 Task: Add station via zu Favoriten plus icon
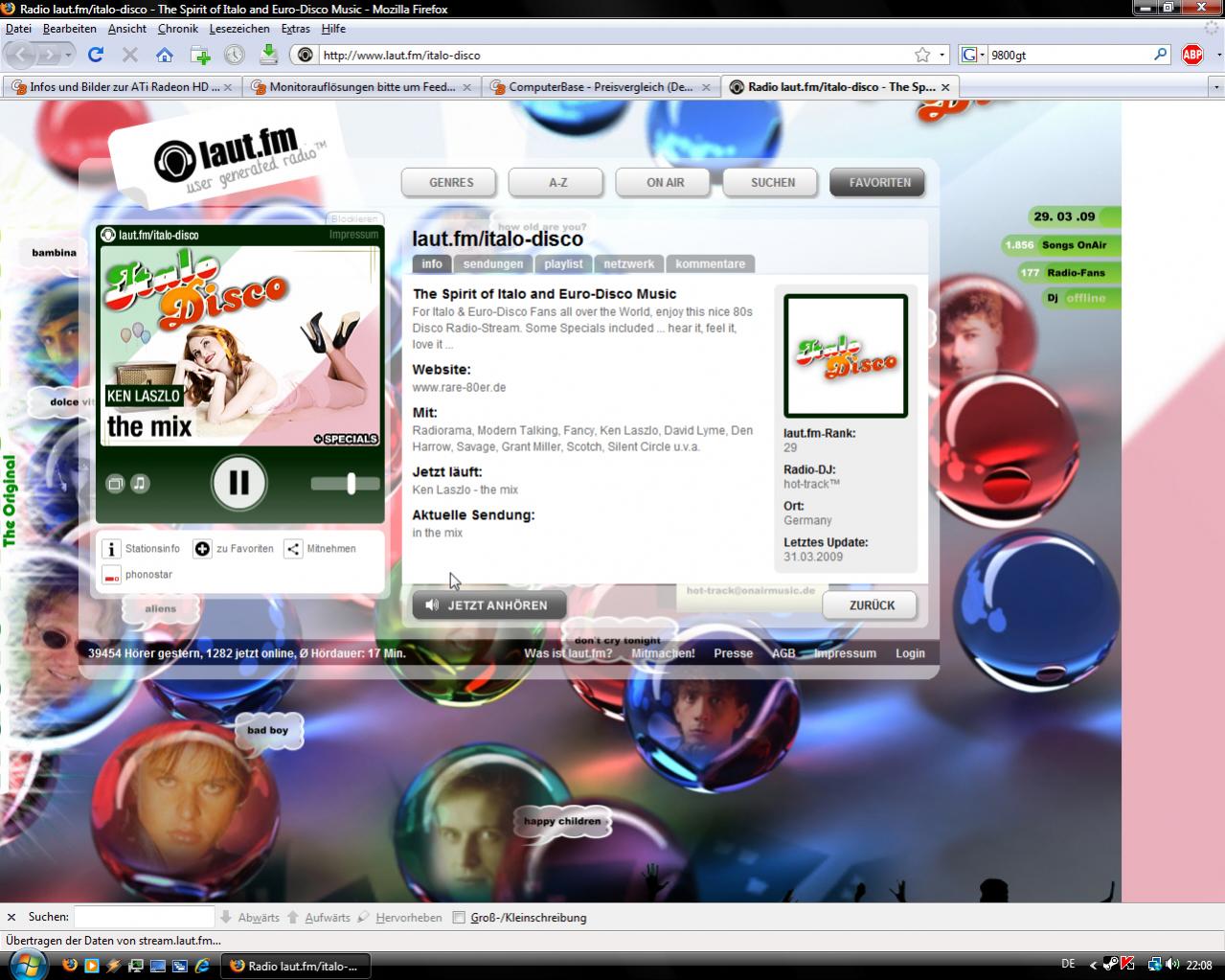coord(202,549)
